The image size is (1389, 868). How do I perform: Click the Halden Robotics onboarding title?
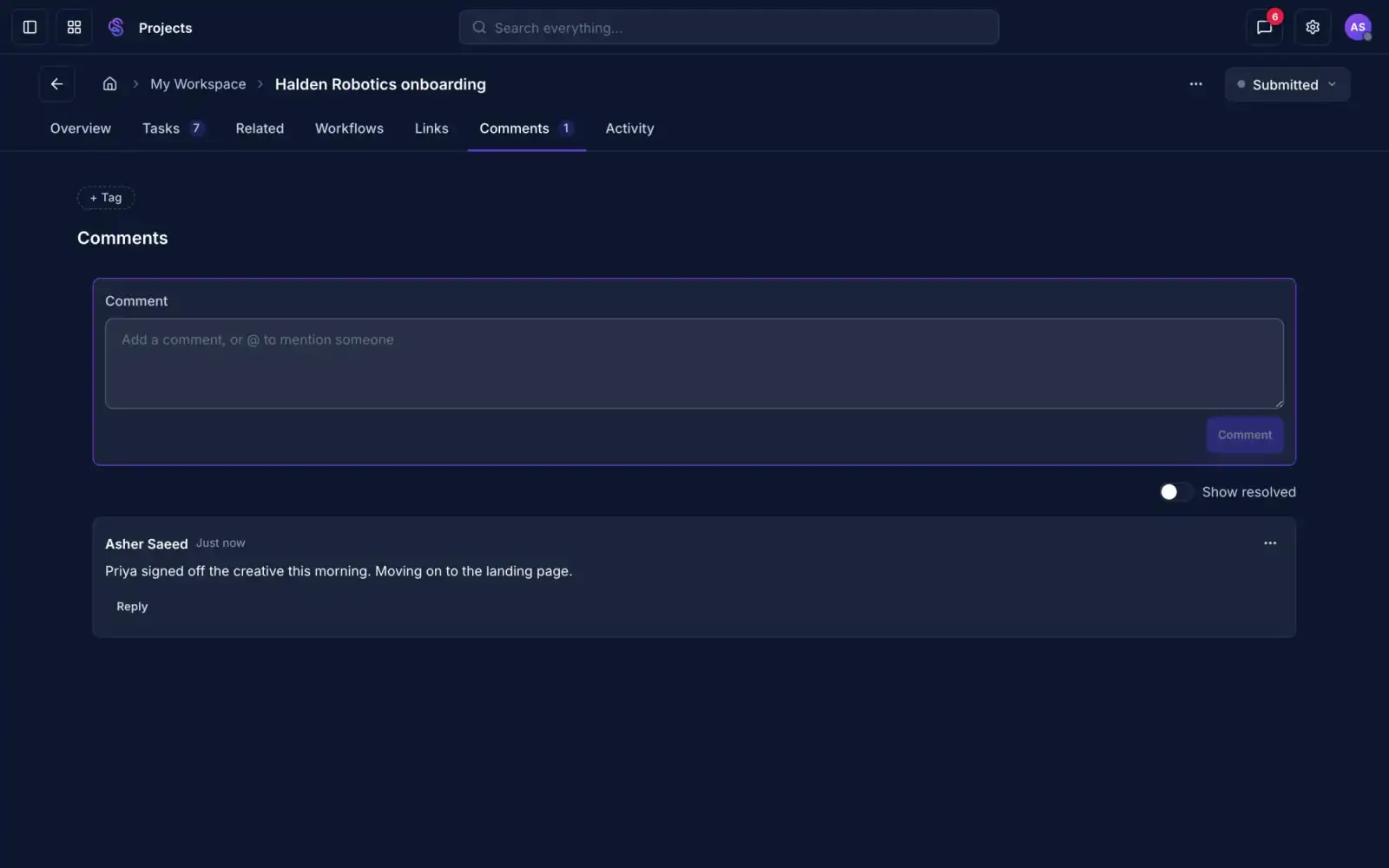point(380,84)
